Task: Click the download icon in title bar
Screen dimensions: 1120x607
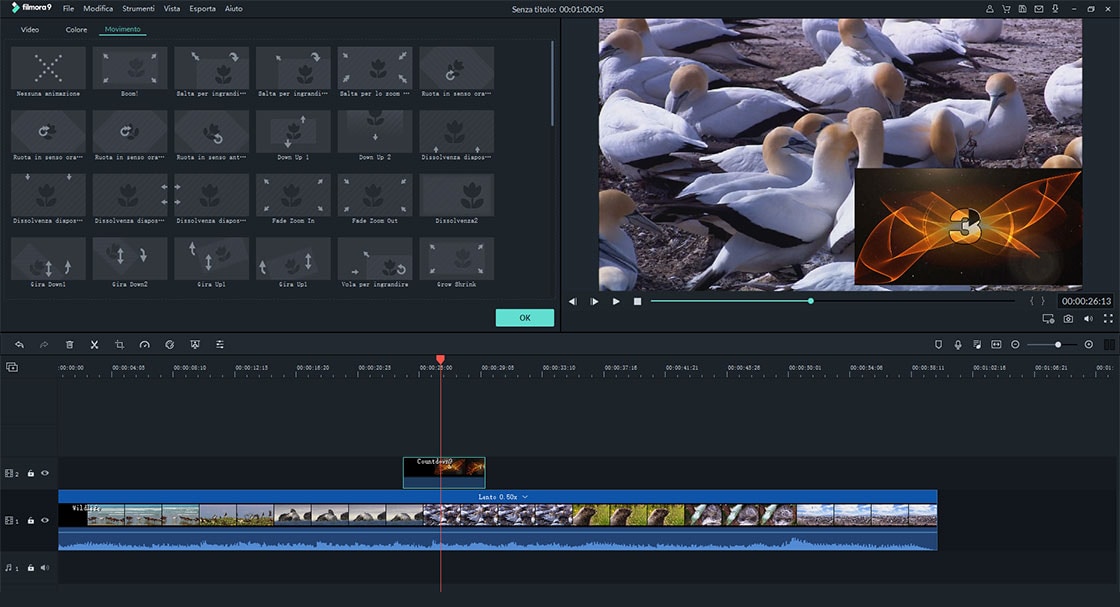Action: coord(1055,9)
